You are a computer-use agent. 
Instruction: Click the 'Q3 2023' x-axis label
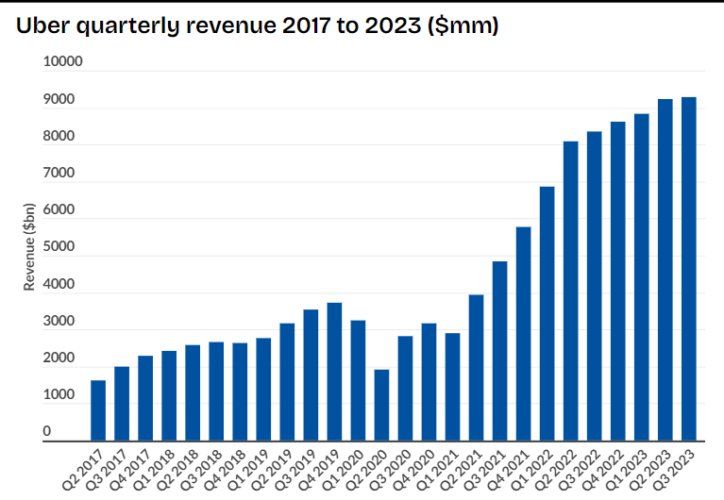tap(674, 469)
